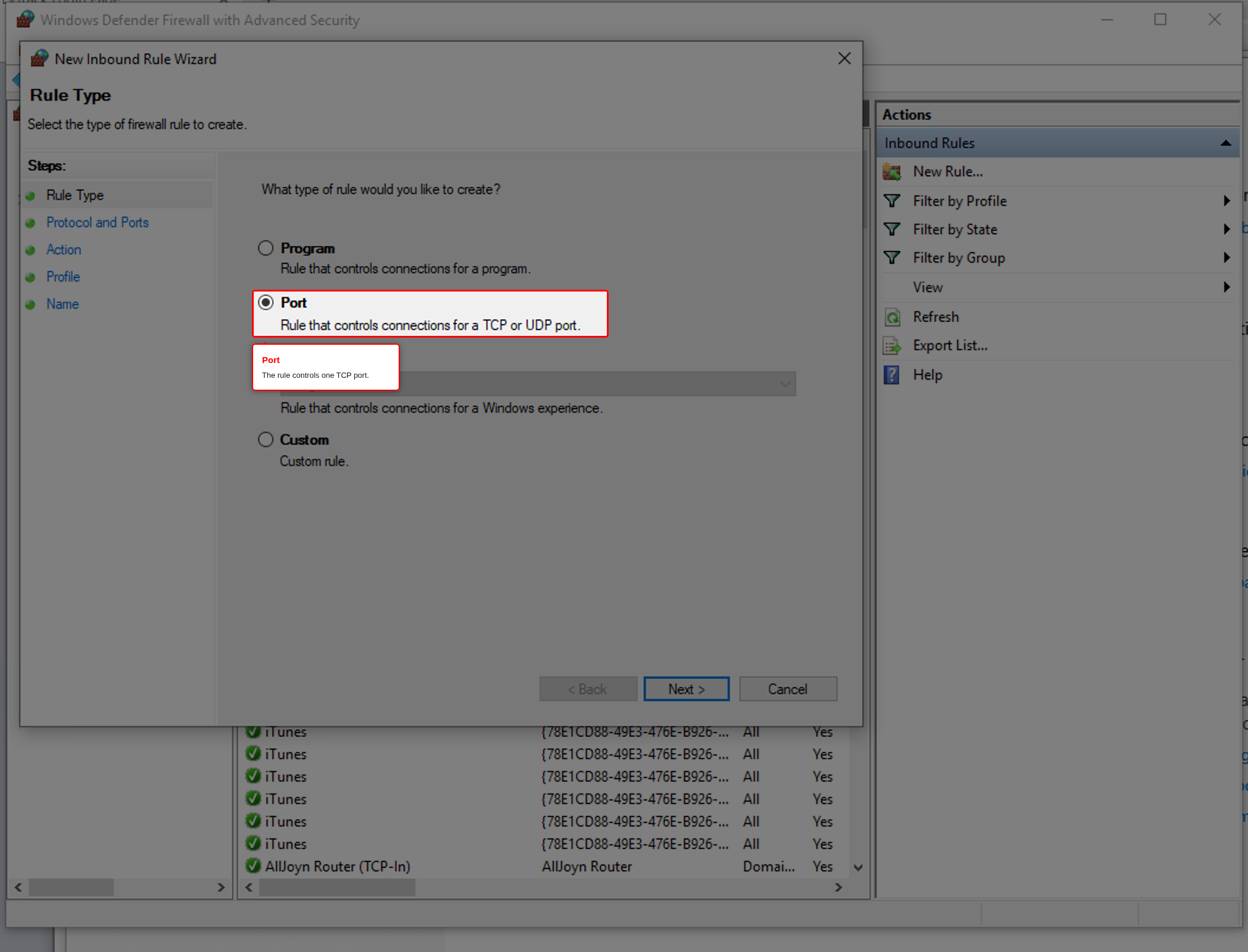This screenshot has width=1248, height=952.
Task: Click the left tree pane scrollbar thumb
Action: [x=71, y=887]
